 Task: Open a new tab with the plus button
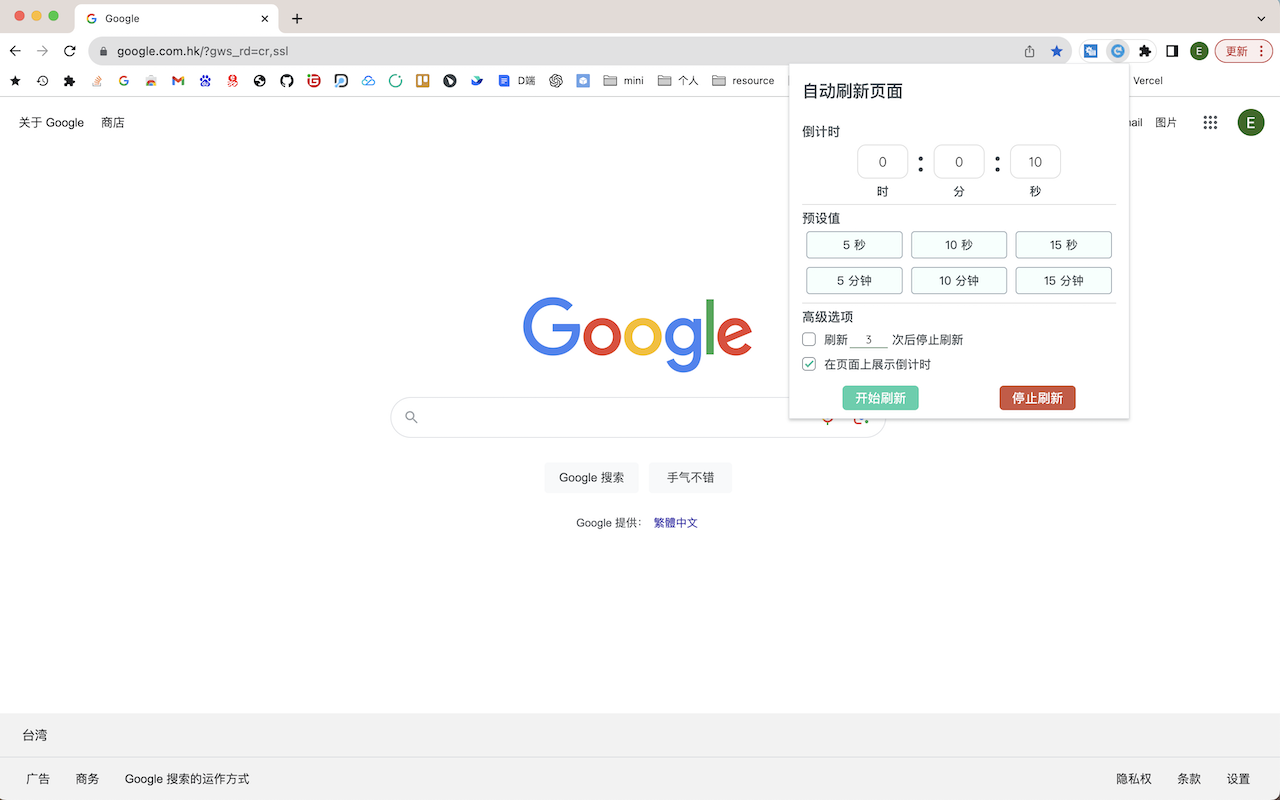tap(297, 18)
